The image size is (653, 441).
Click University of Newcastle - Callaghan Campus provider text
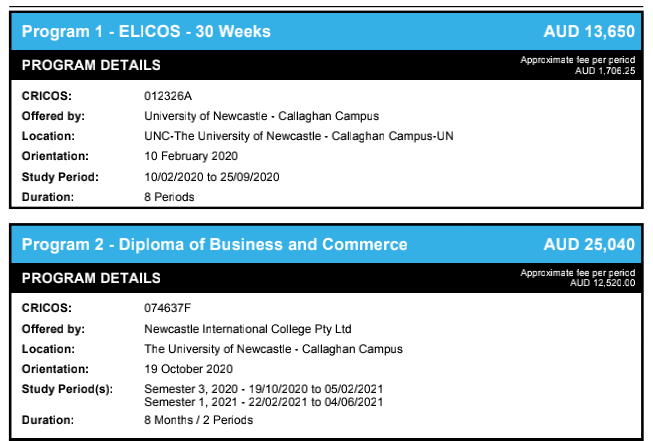pyautogui.click(x=262, y=116)
